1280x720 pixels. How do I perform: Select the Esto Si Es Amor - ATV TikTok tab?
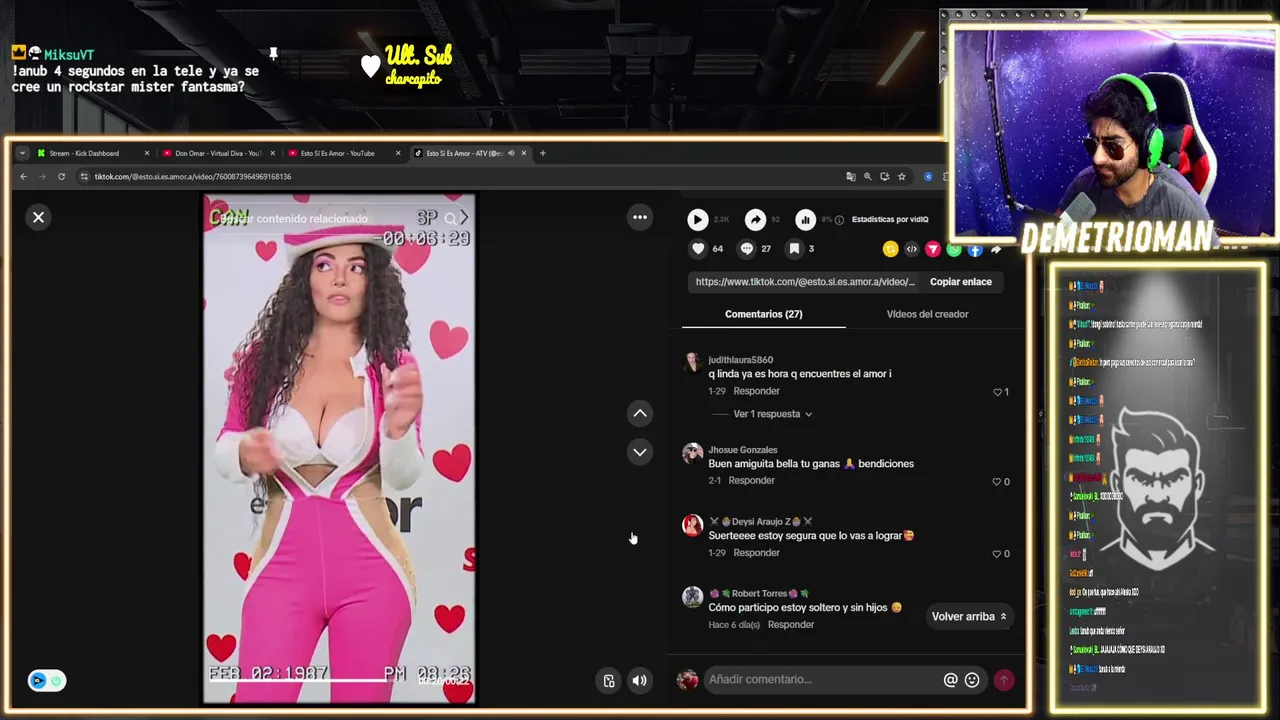point(462,153)
